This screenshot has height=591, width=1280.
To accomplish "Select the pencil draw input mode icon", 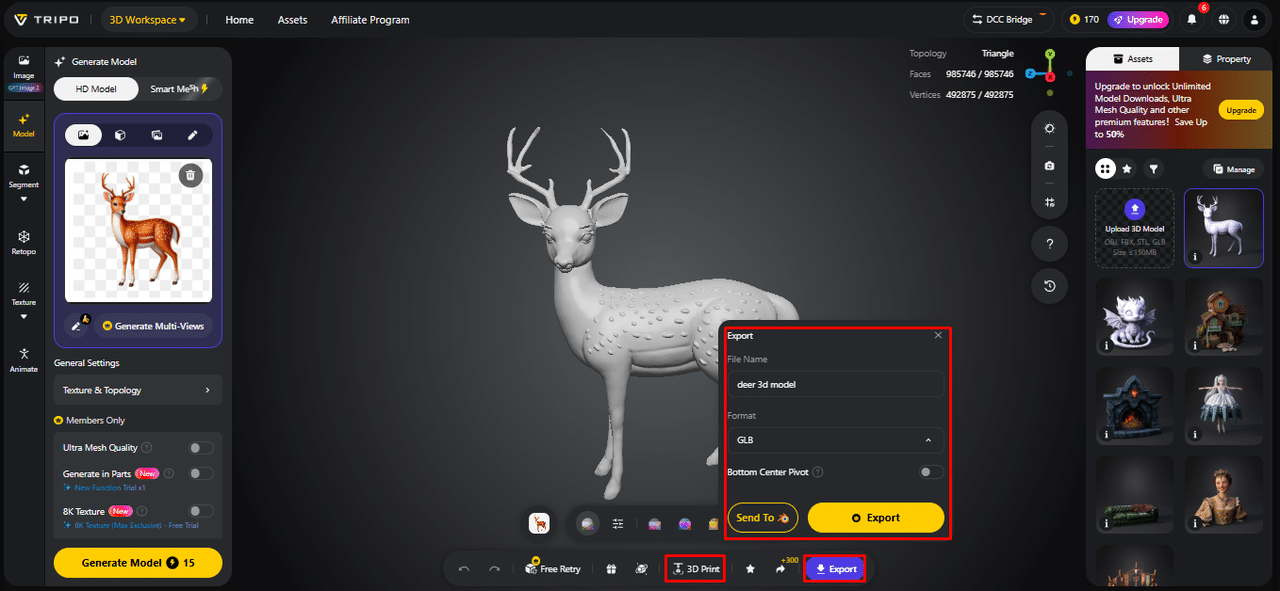I will click(x=193, y=135).
